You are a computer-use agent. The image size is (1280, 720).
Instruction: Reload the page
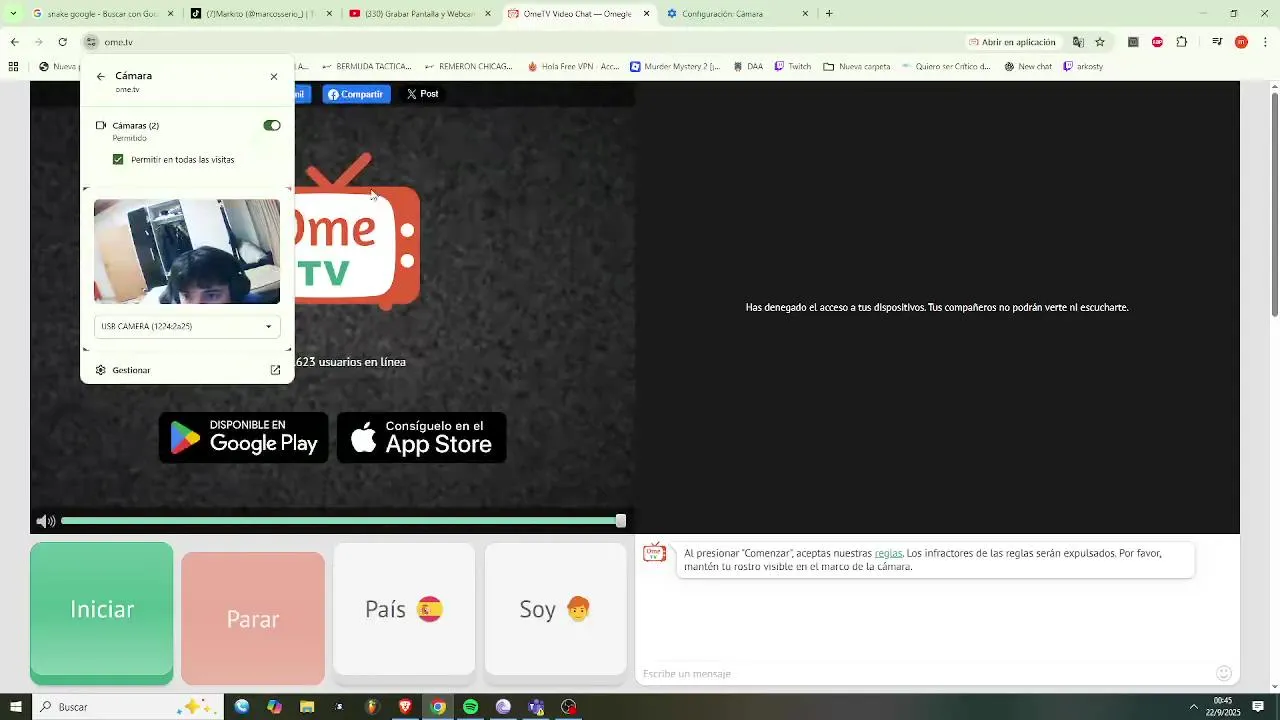pos(62,42)
